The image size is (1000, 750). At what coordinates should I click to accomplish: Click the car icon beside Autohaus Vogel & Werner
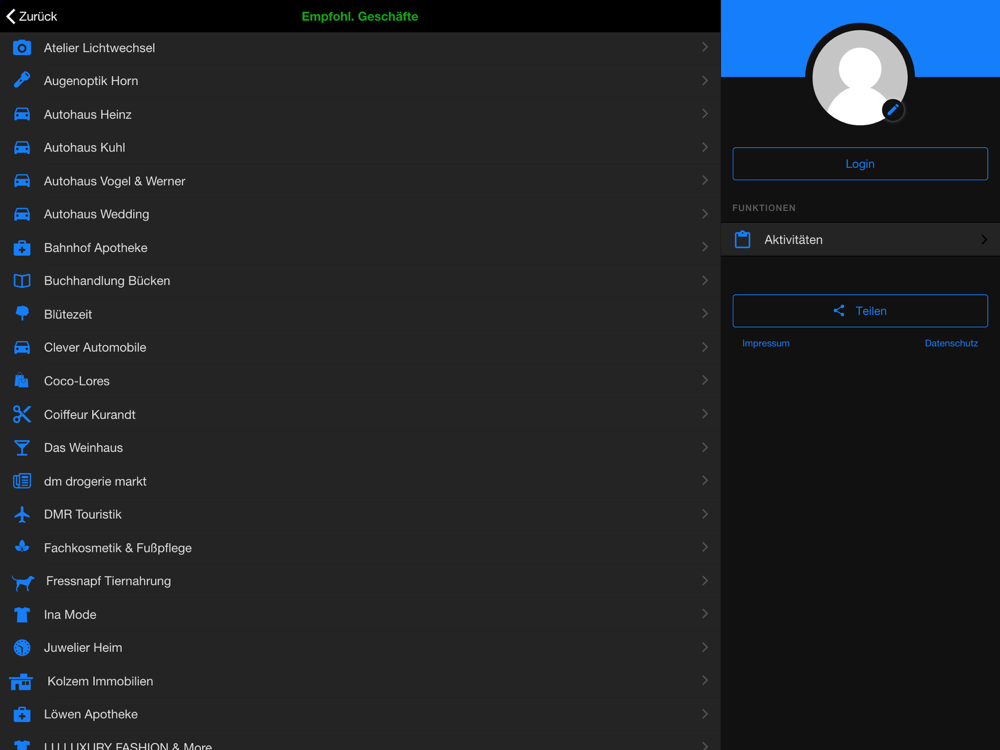pos(22,181)
